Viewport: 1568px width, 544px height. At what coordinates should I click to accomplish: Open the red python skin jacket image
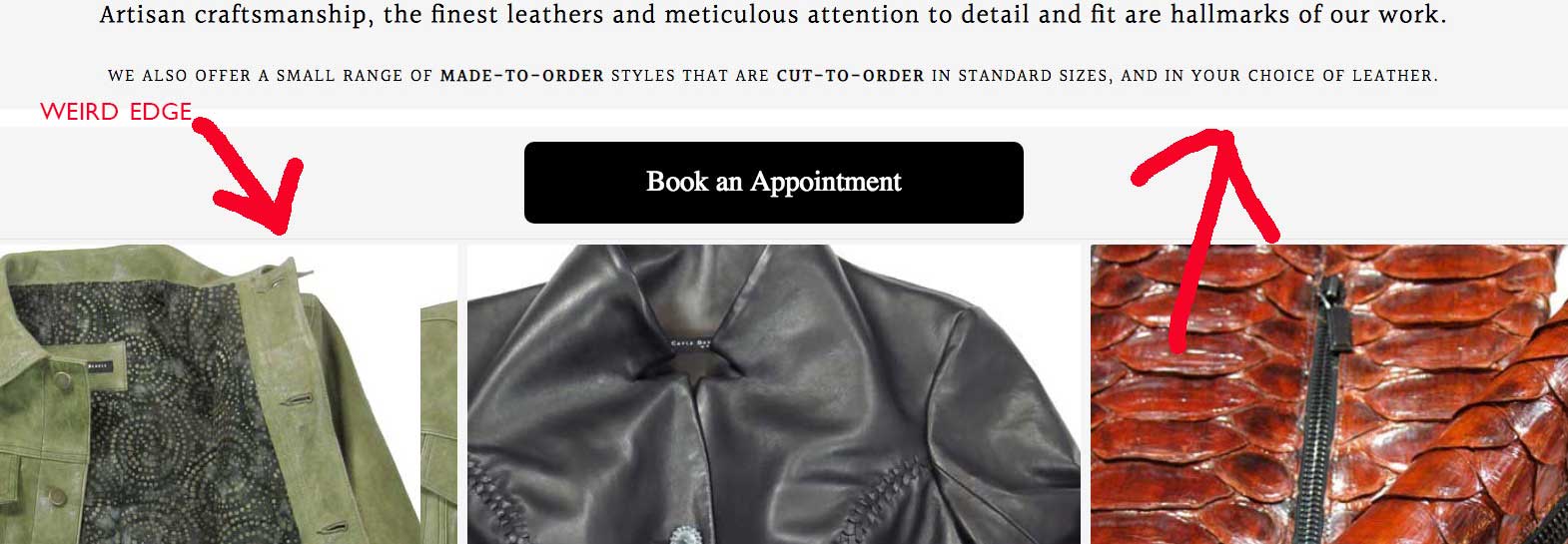(1328, 394)
